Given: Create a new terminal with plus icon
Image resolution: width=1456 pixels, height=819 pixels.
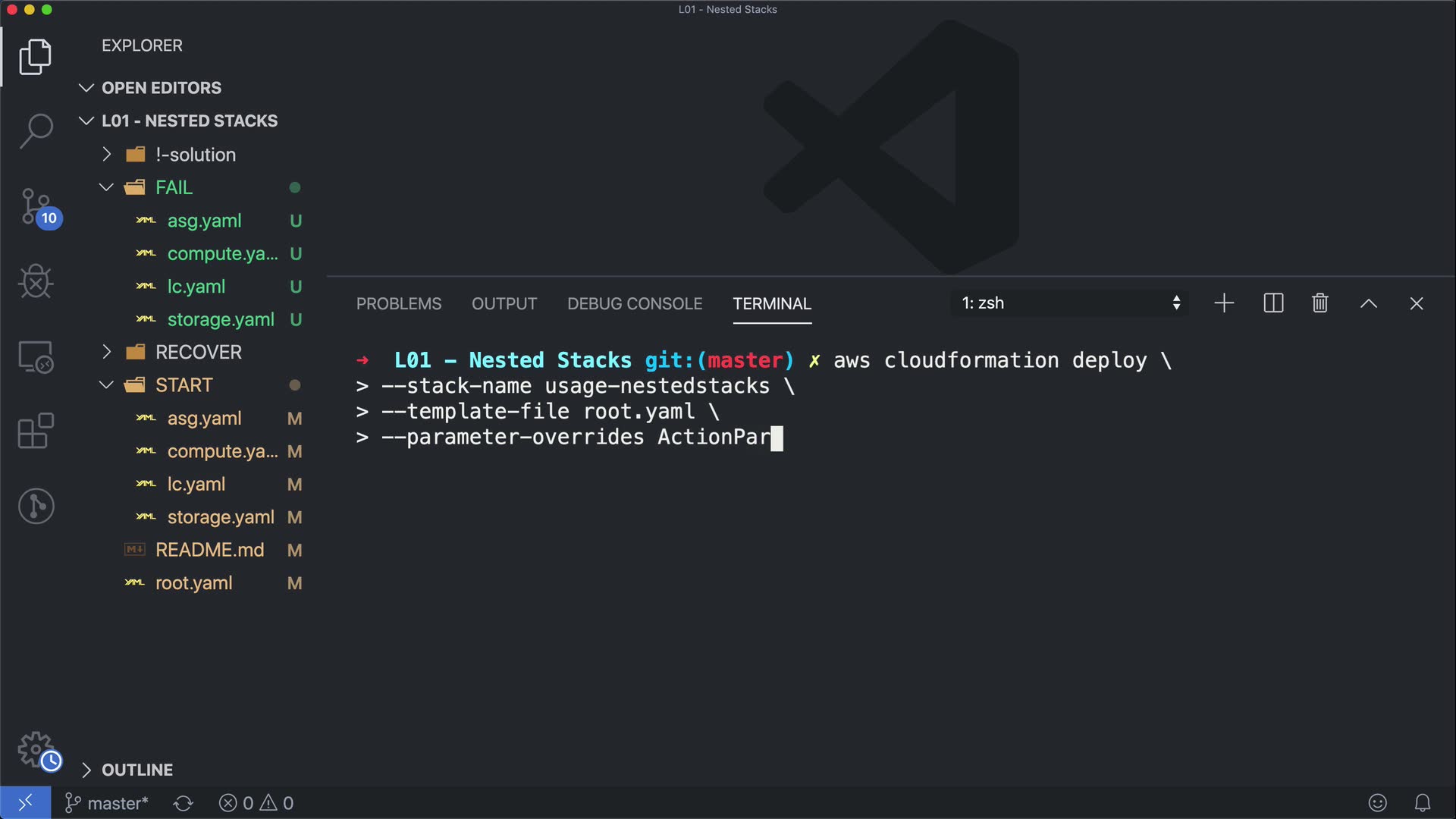Looking at the screenshot, I should 1224,303.
